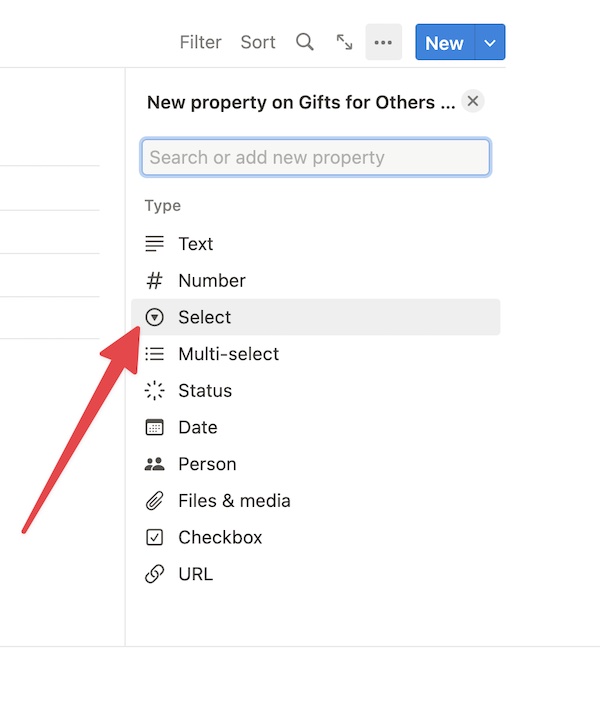
Task: Click the blue New button
Action: (x=445, y=42)
